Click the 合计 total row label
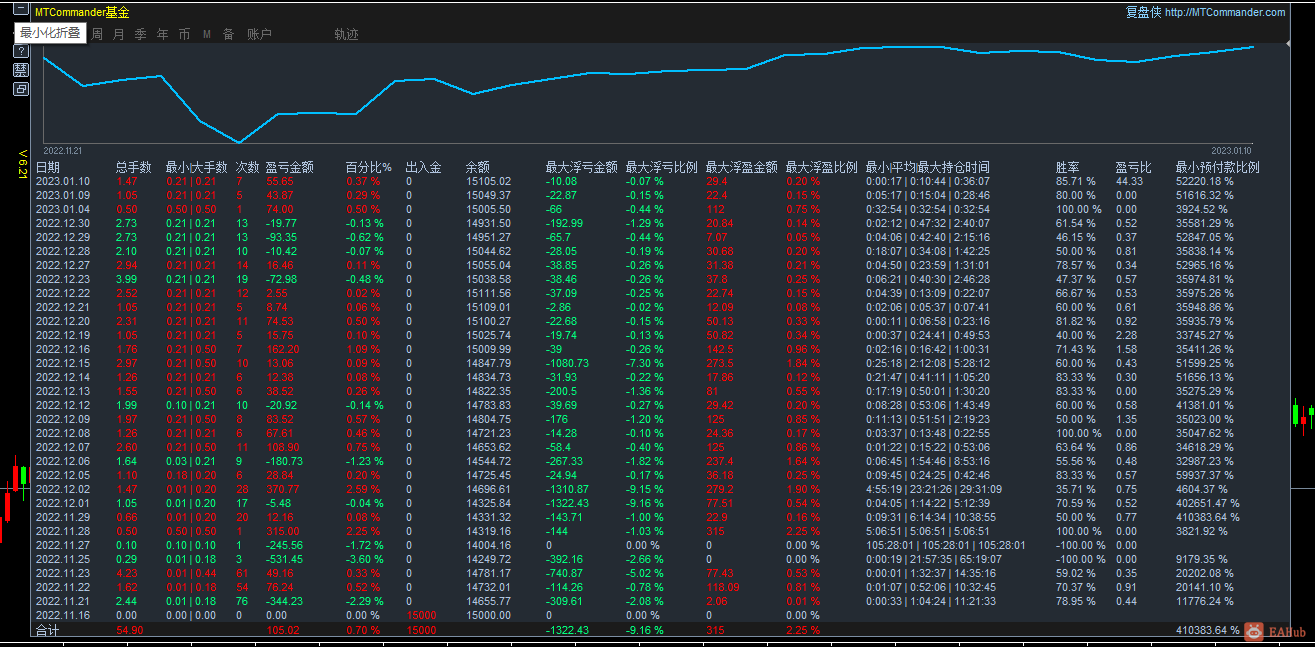Image resolution: width=1315 pixels, height=647 pixels. [48, 631]
